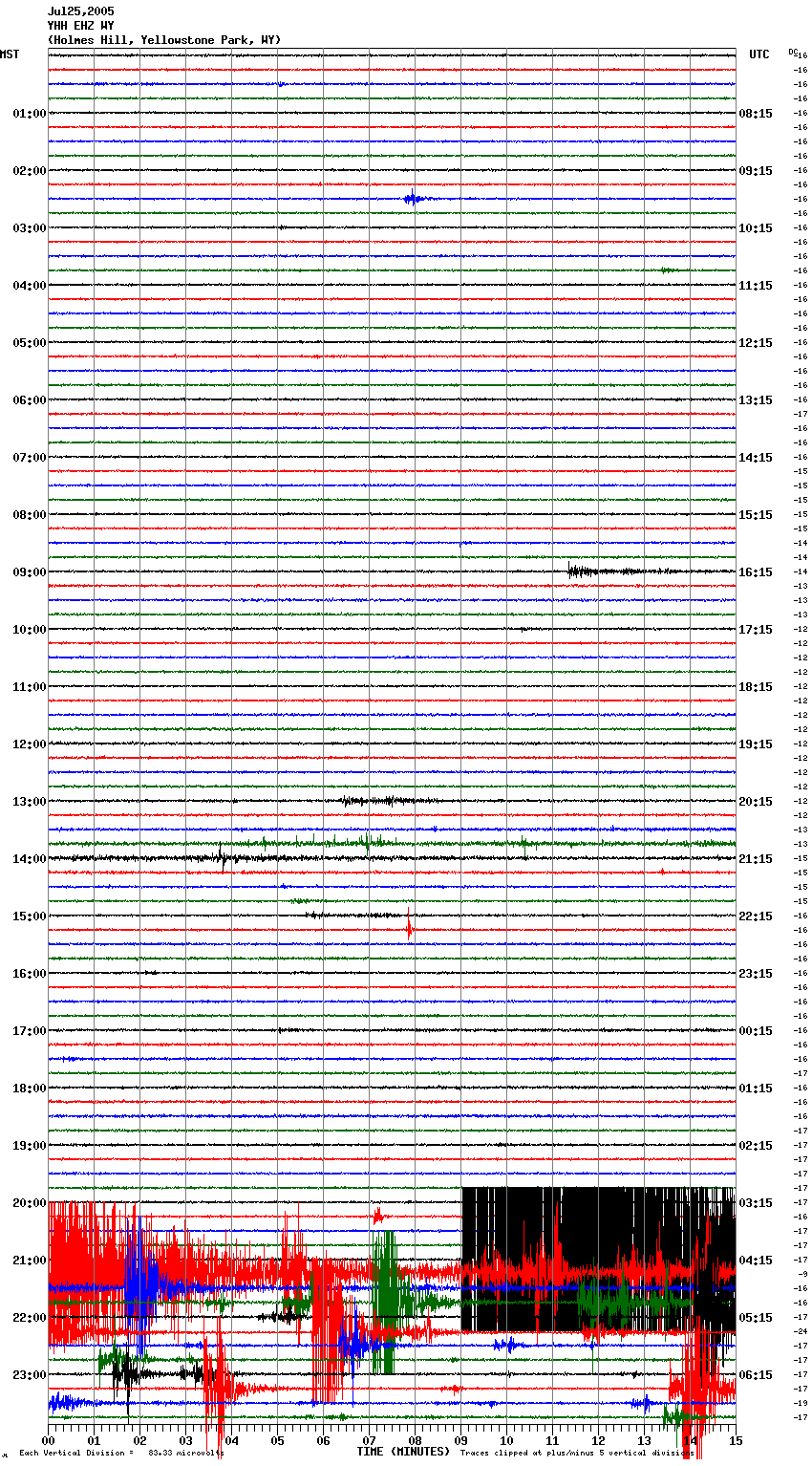Viewport: 812px width, 1466px height.
Task: Select the 05:00 MST row label
Action: coord(29,343)
